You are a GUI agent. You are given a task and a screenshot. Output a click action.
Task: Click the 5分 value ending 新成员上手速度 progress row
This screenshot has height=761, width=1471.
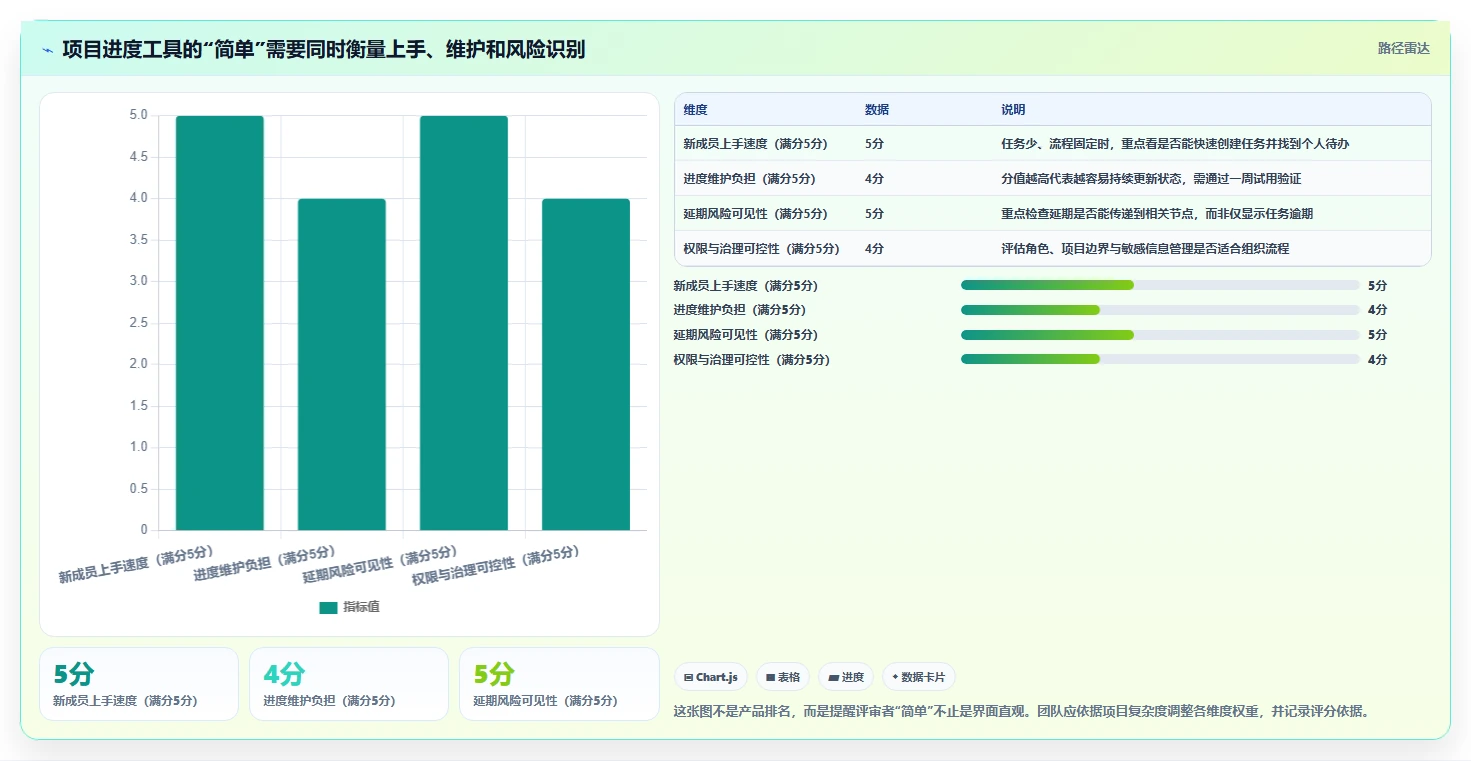click(1377, 286)
